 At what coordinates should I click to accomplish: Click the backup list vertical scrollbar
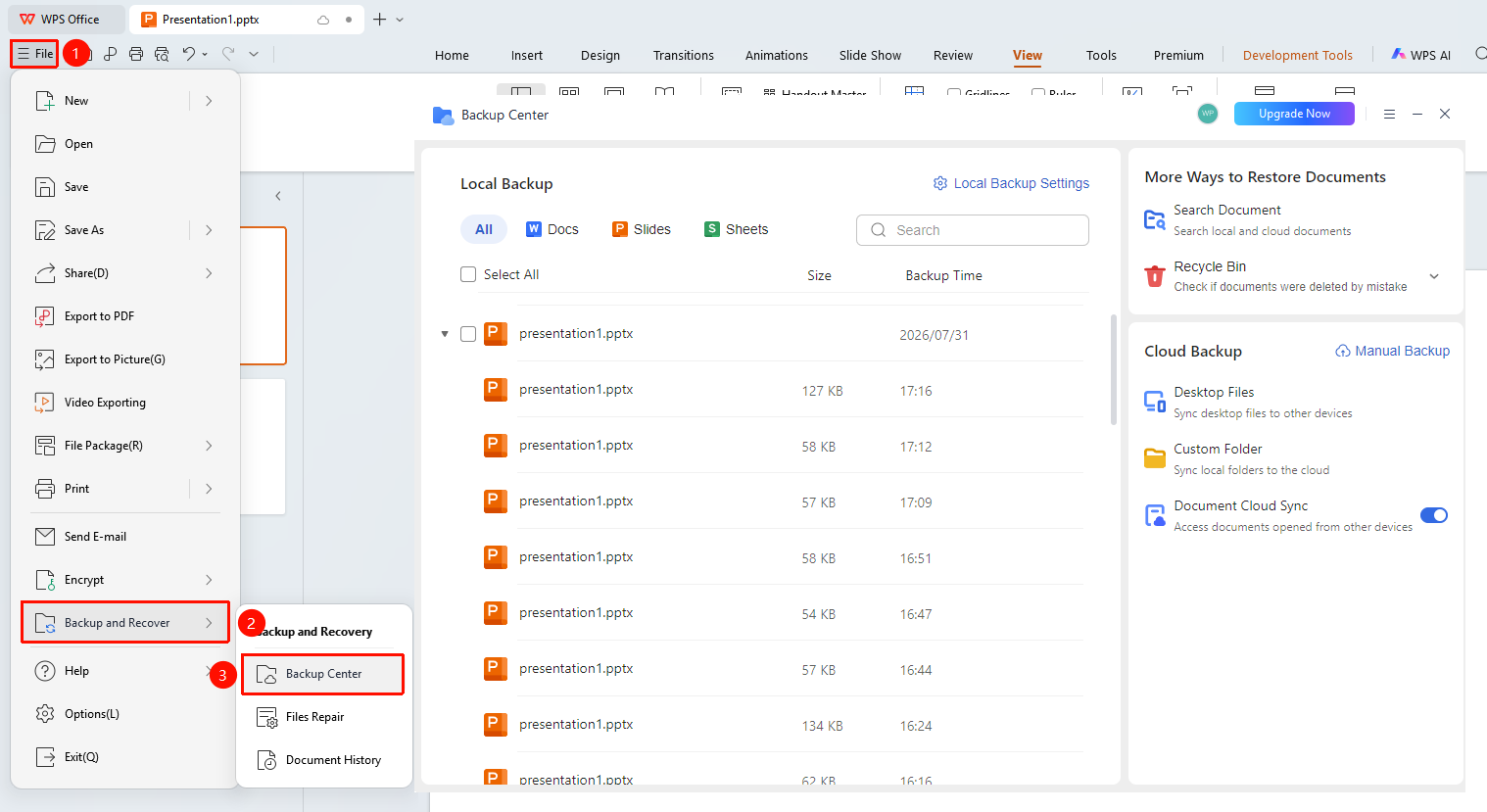[x=1114, y=369]
